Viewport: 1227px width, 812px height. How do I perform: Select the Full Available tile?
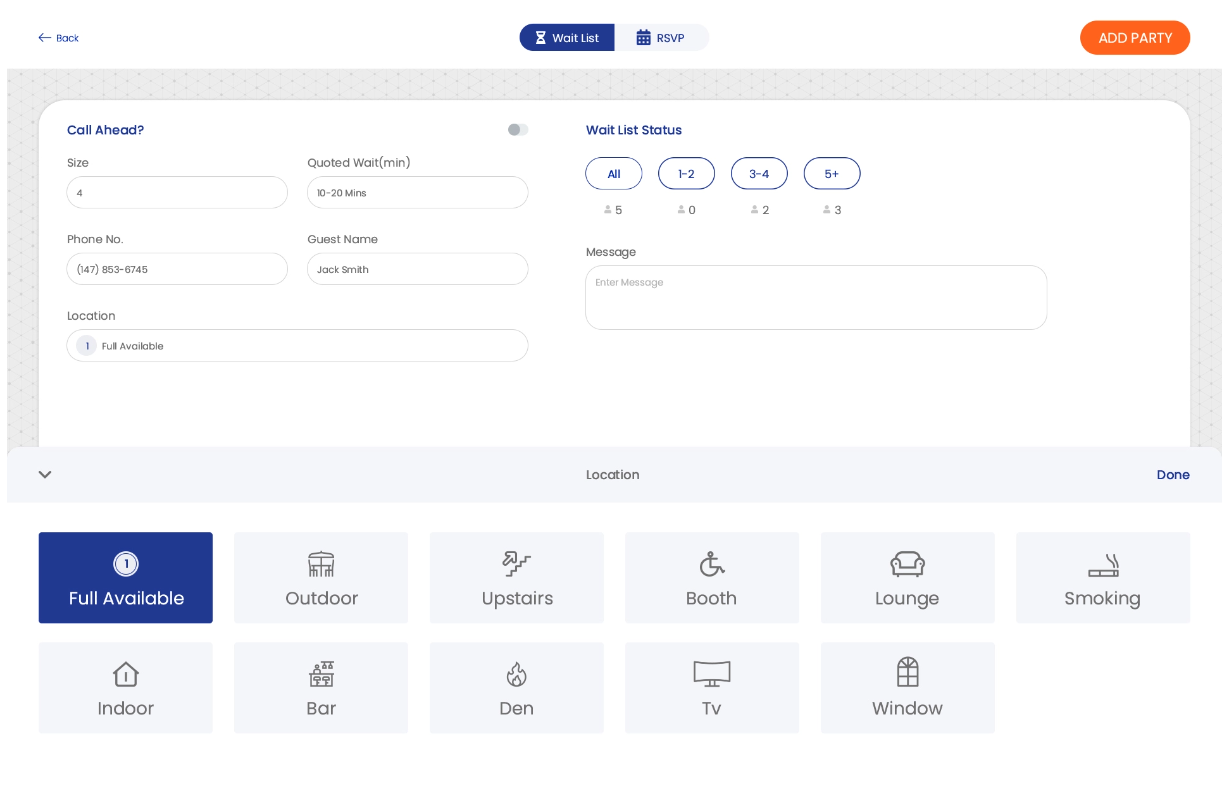pos(126,578)
